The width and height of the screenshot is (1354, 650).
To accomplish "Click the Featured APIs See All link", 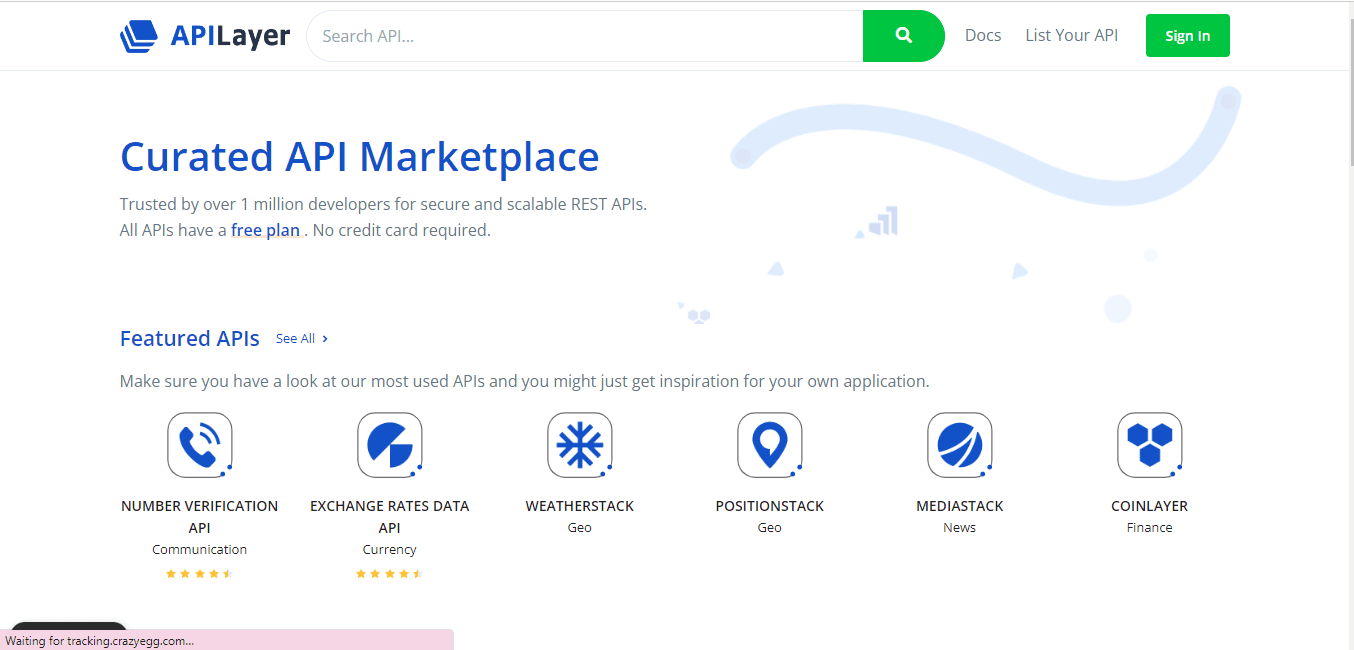I will point(294,338).
